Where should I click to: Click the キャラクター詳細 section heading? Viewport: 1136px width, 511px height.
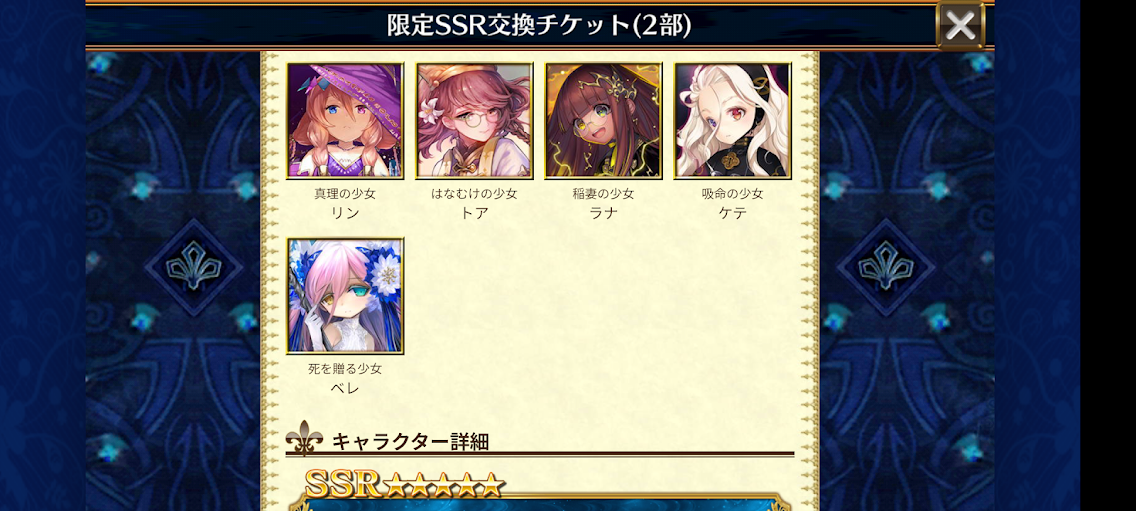pos(410,441)
